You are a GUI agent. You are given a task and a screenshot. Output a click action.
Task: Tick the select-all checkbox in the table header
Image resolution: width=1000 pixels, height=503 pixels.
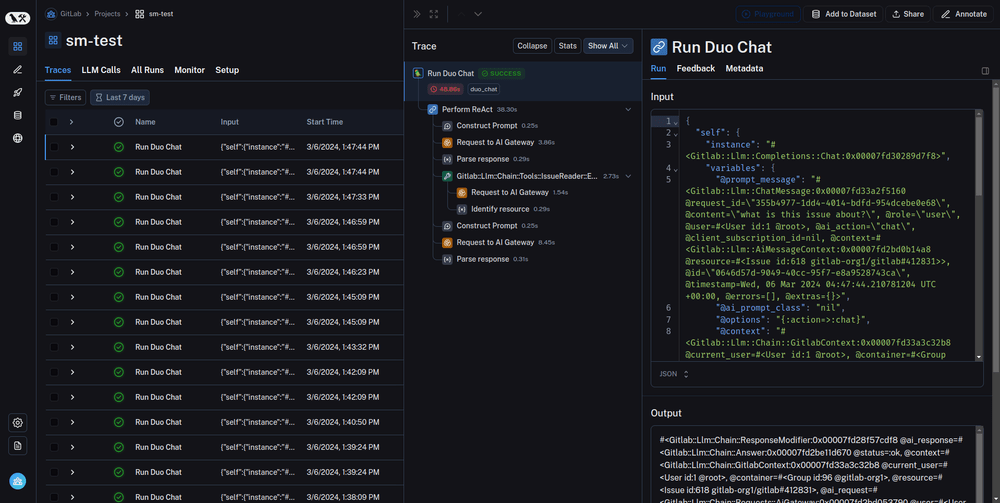pyautogui.click(x=54, y=122)
